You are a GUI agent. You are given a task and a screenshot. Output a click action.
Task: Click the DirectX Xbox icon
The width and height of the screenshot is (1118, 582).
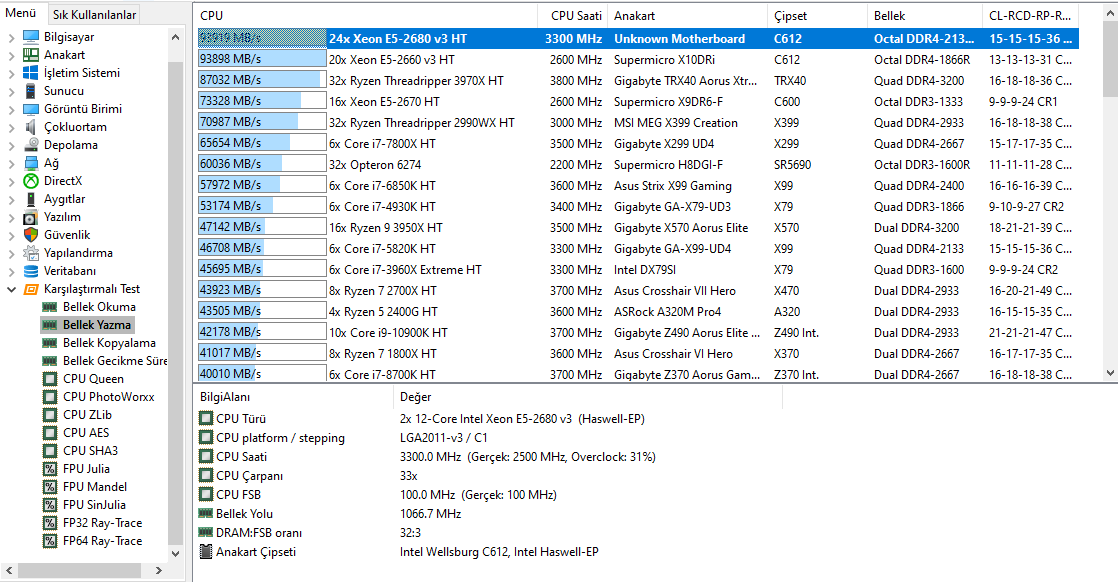tap(31, 180)
